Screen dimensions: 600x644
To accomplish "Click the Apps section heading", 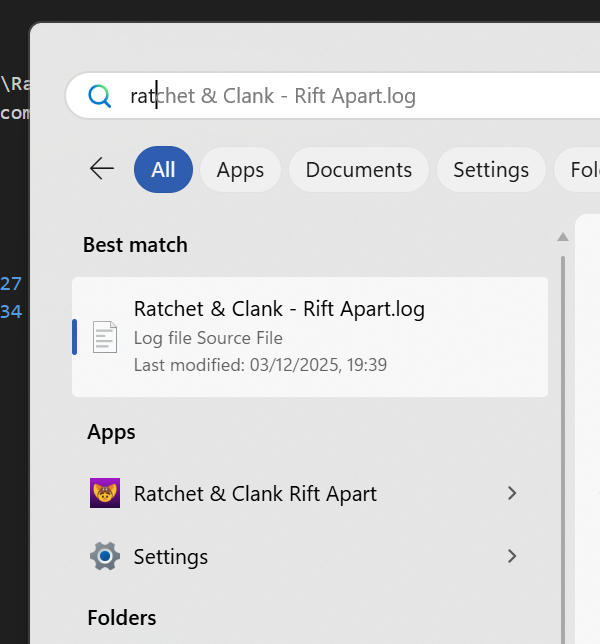I will 111,432.
